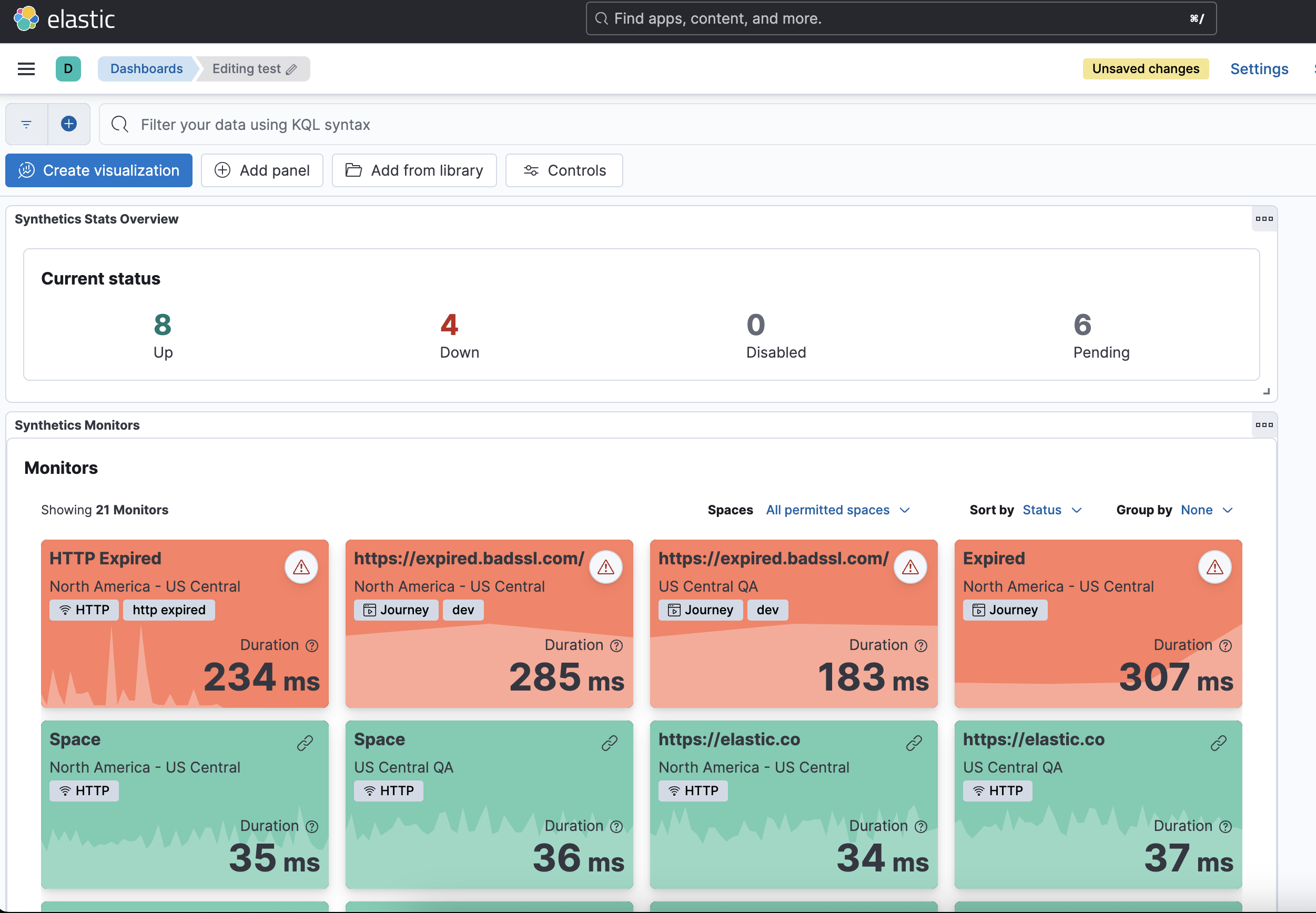Click the 0 Disabled status count

(x=756, y=325)
